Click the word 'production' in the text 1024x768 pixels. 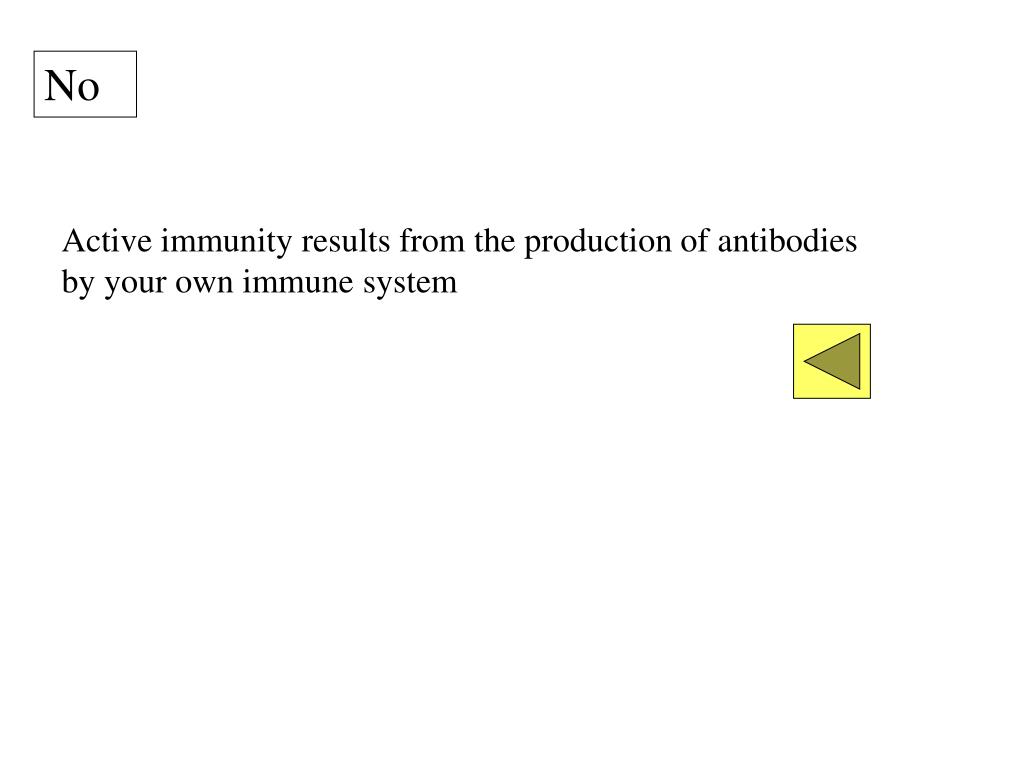[x=598, y=243]
